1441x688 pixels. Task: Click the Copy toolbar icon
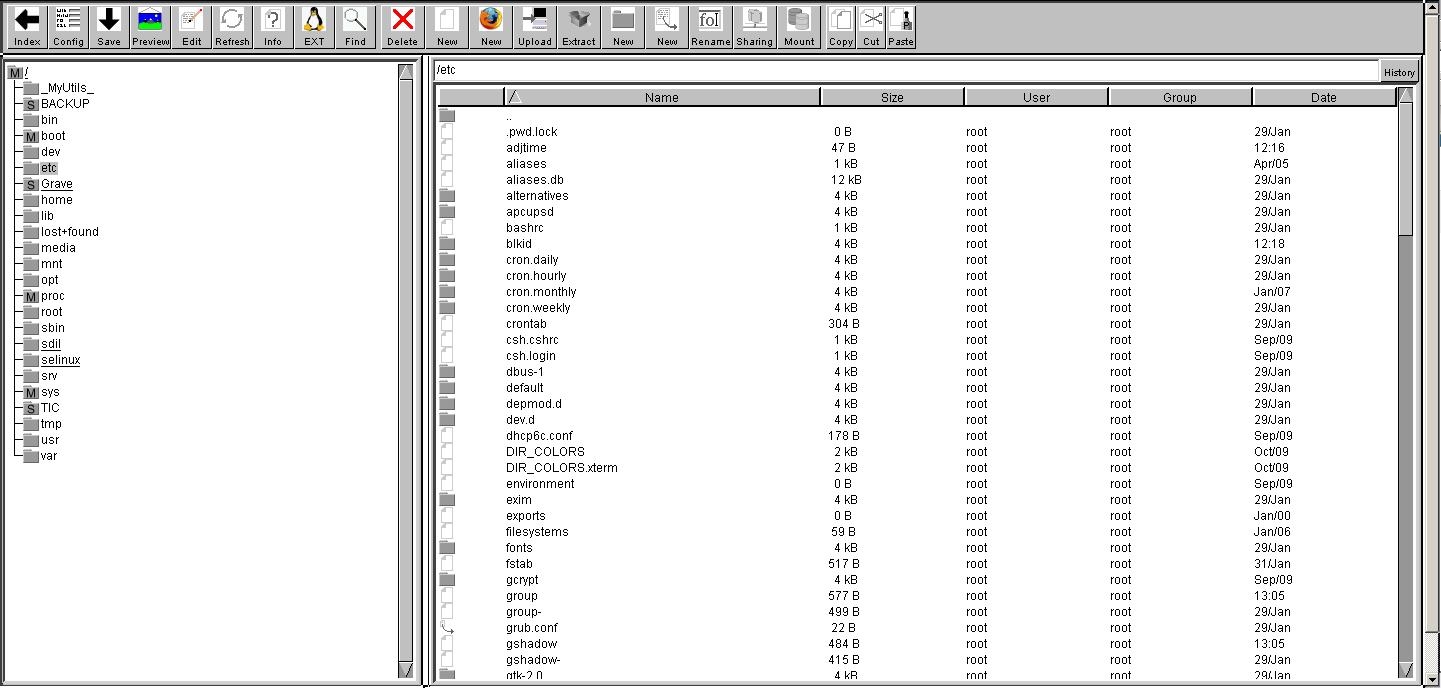[841, 27]
